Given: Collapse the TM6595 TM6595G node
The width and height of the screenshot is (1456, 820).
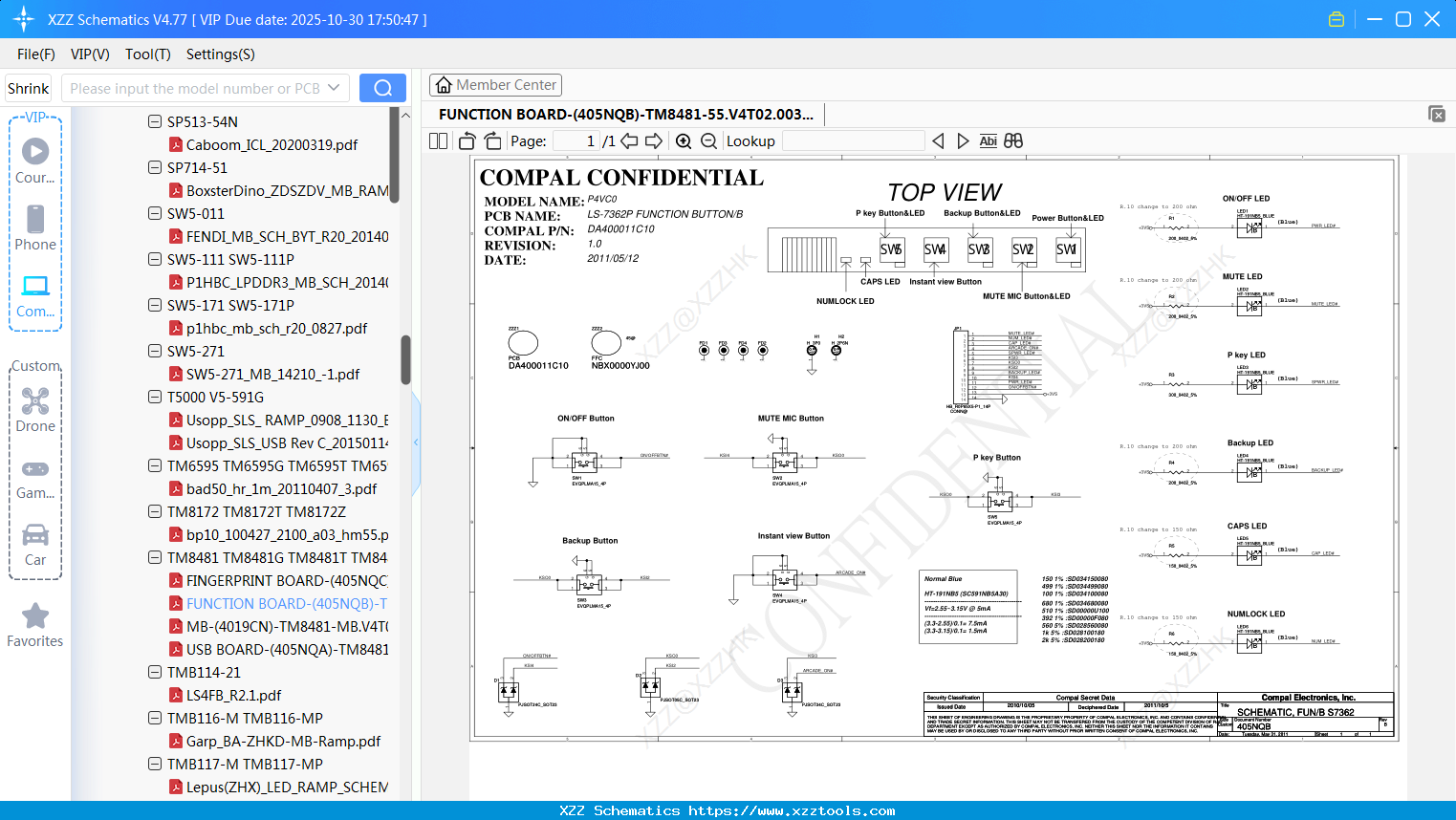Looking at the screenshot, I should [x=155, y=465].
